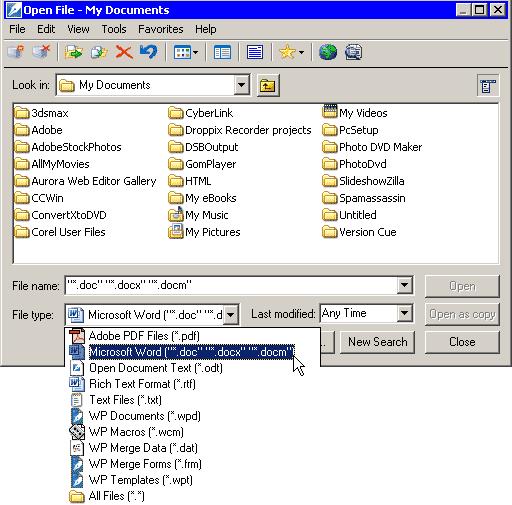This screenshot has height=505, width=512.
Task: Click the map network drive icon
Action: pyautogui.click(x=16, y=52)
